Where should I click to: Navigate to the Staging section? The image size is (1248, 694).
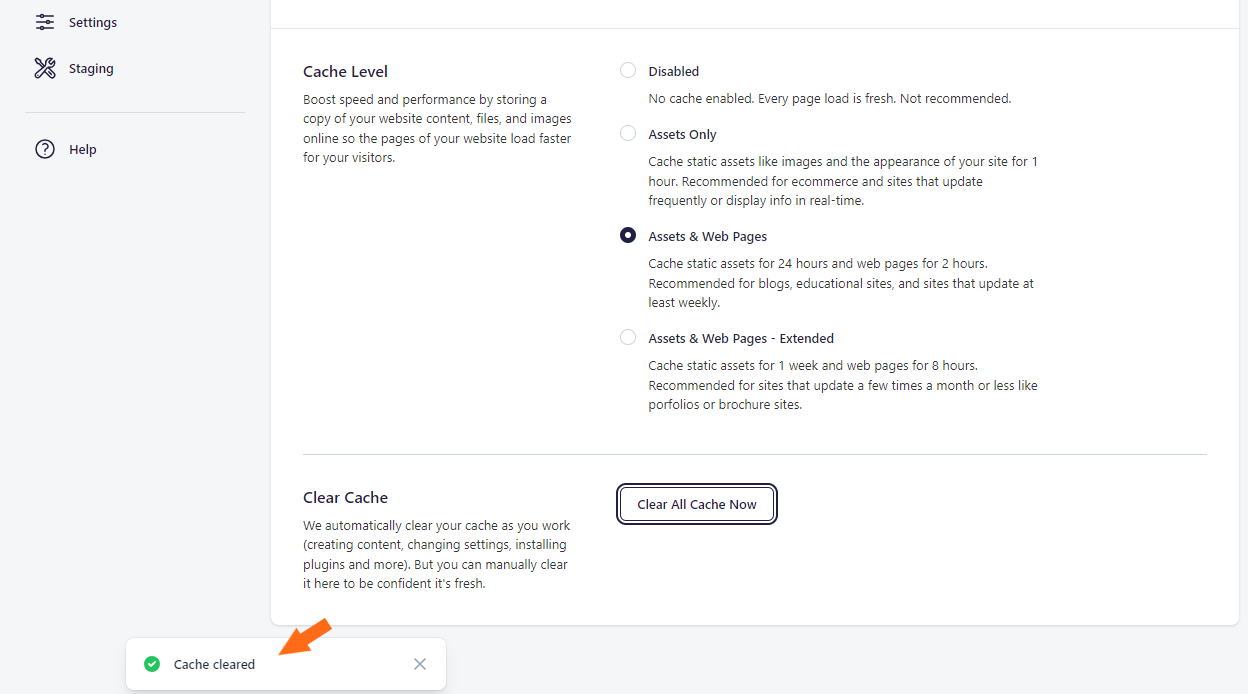pos(89,67)
